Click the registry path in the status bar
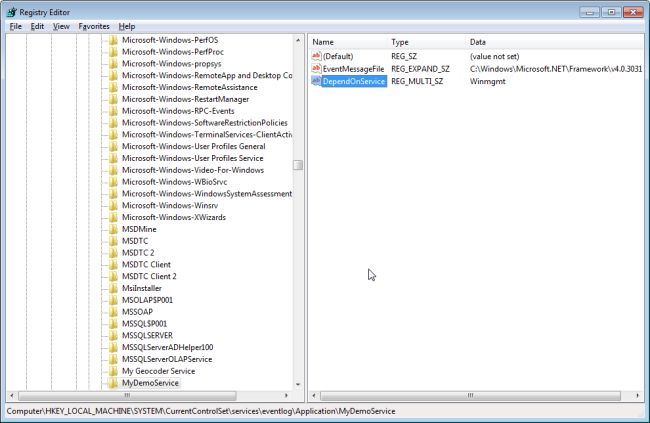650x423 pixels. tap(201, 411)
